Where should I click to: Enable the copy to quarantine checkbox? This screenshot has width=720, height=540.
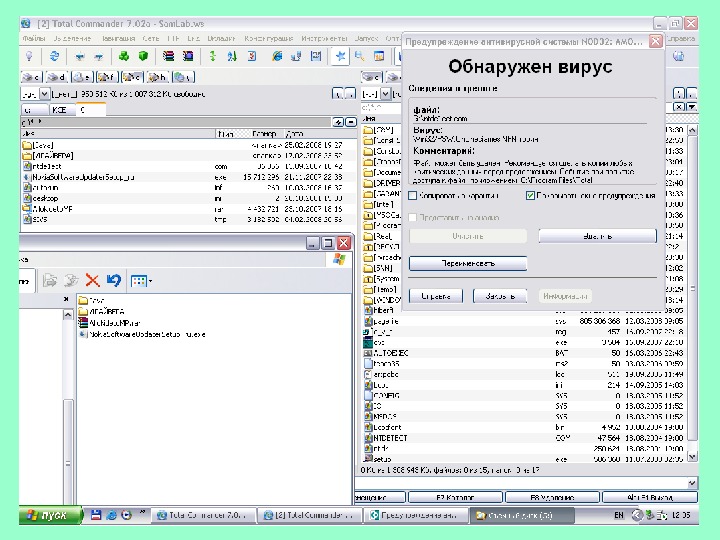point(412,197)
